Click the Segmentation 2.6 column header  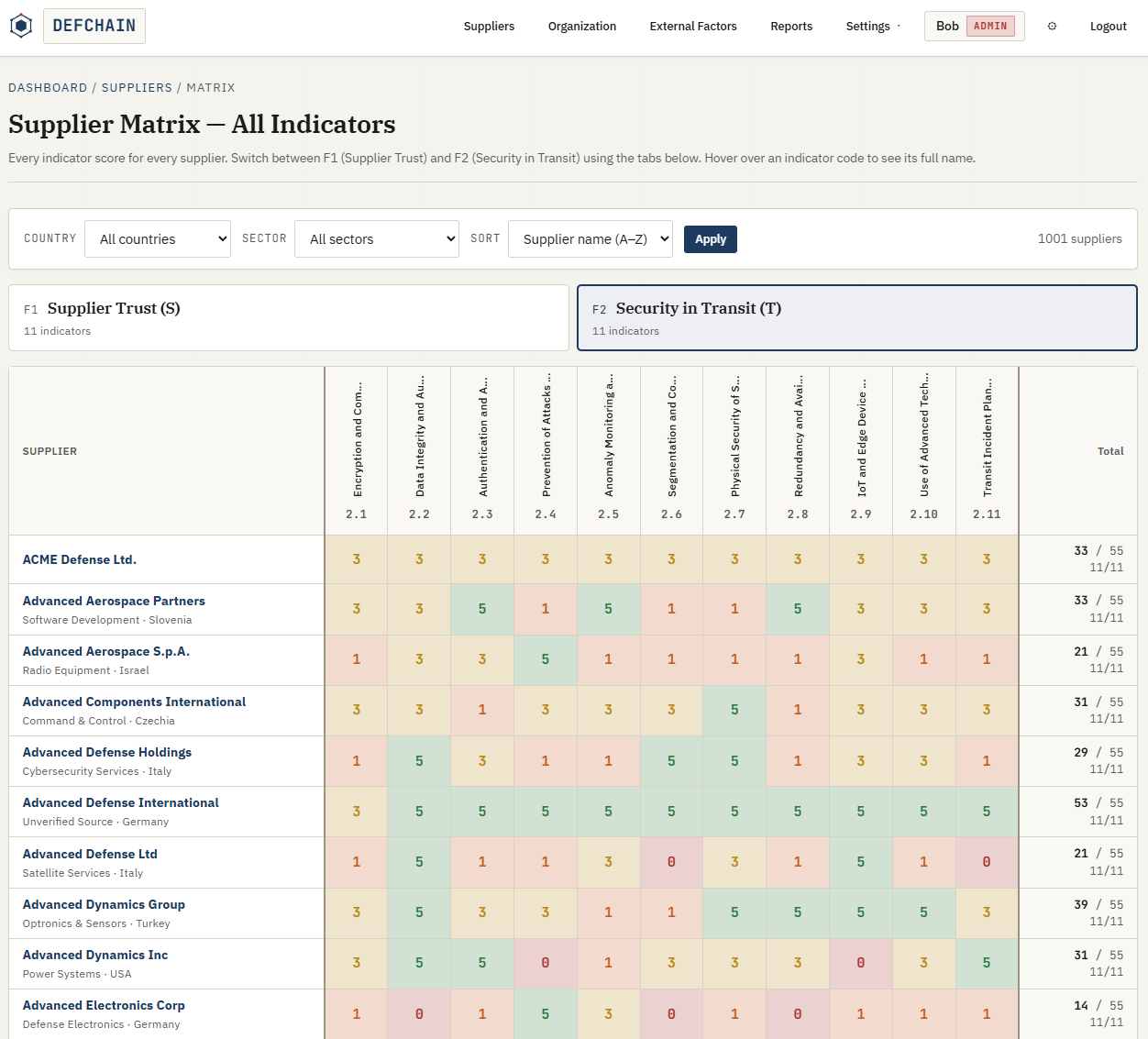(671, 451)
